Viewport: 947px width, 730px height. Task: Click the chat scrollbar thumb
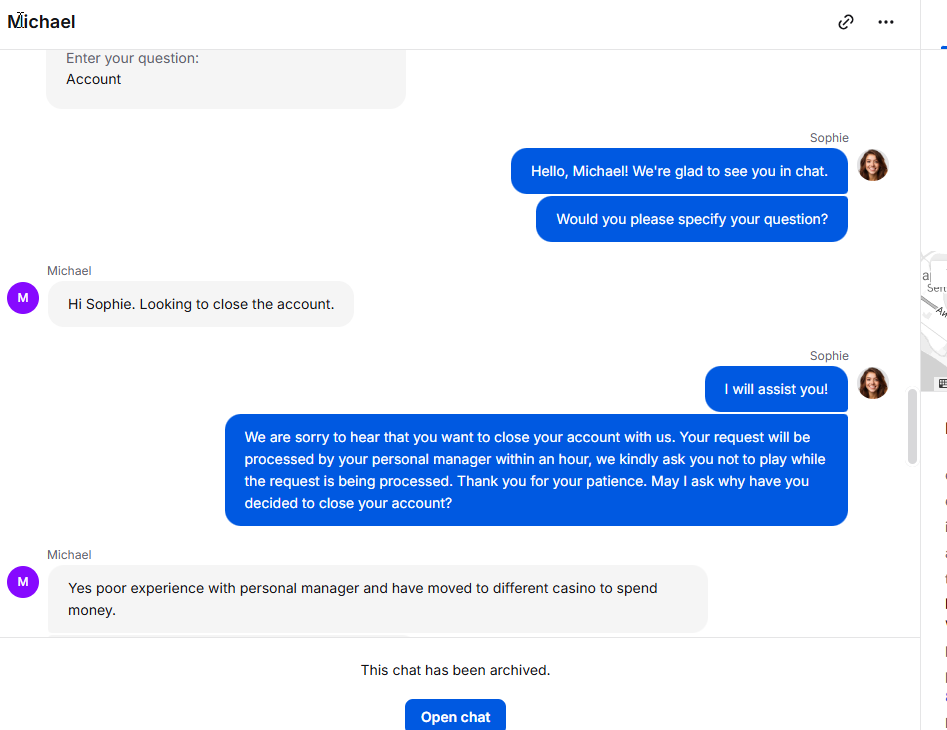click(912, 427)
